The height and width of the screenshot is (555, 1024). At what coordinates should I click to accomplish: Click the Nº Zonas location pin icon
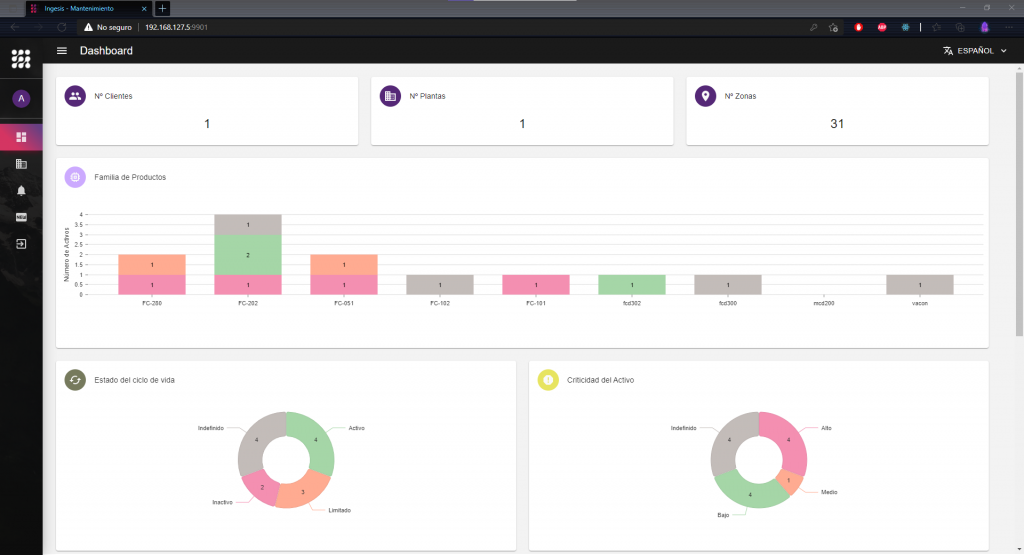point(705,96)
